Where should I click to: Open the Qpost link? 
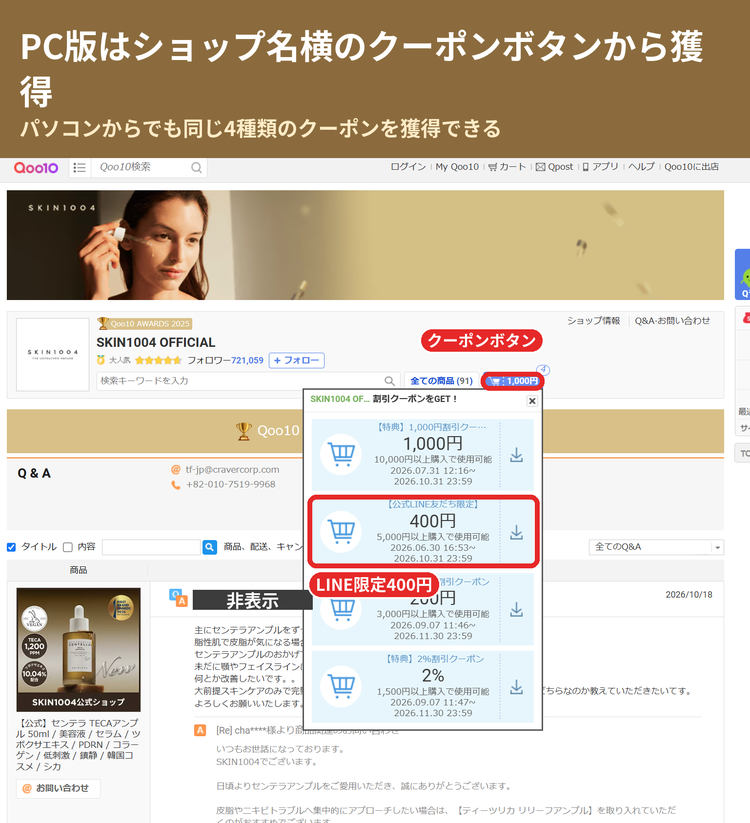[554, 166]
